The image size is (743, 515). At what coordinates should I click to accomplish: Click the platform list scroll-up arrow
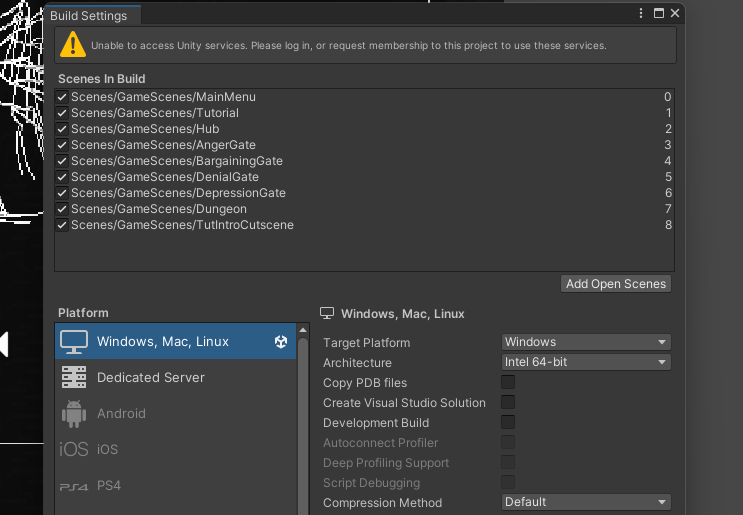point(303,330)
